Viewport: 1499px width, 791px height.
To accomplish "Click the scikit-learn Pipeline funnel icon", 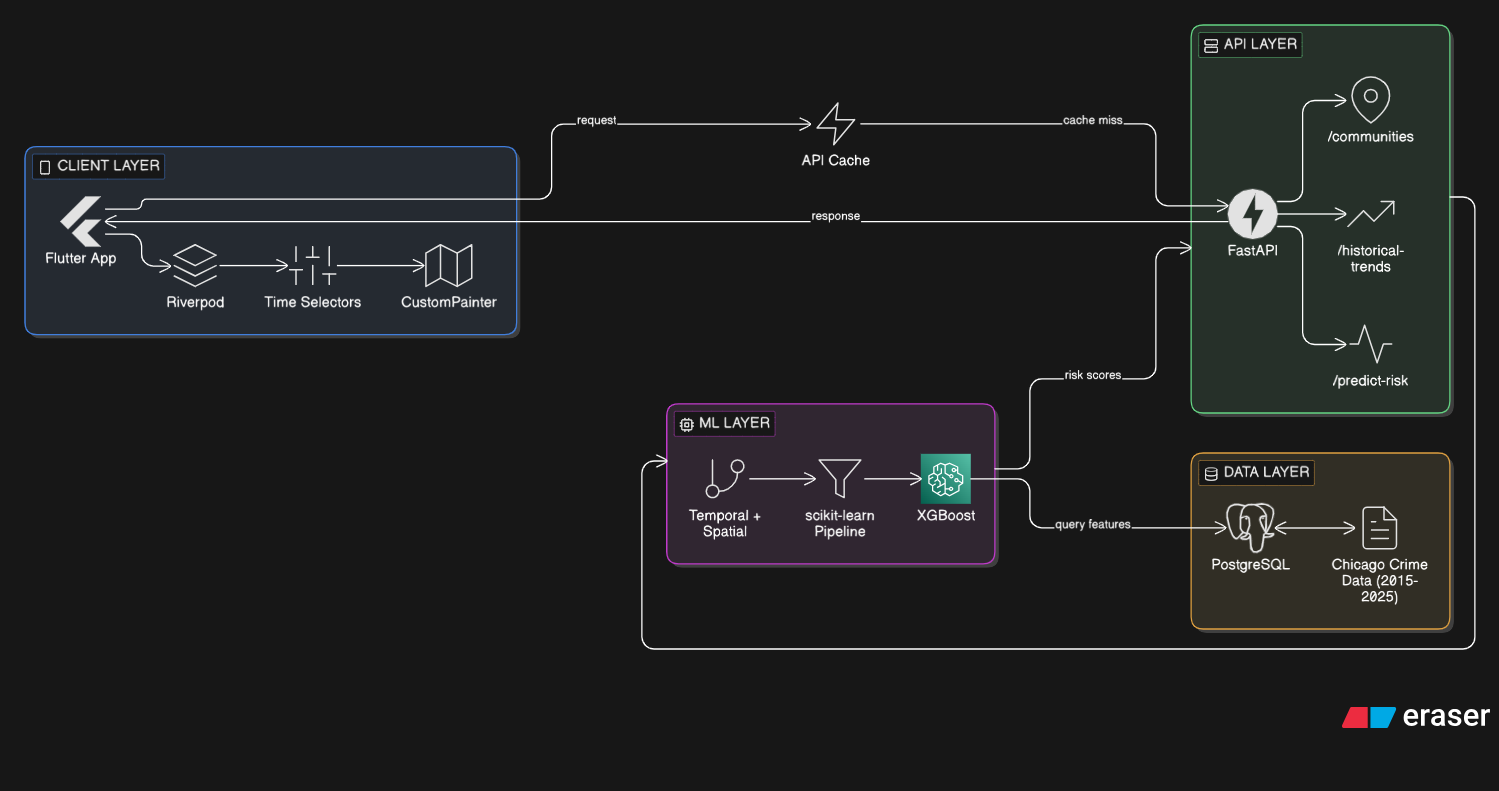I will [x=839, y=479].
